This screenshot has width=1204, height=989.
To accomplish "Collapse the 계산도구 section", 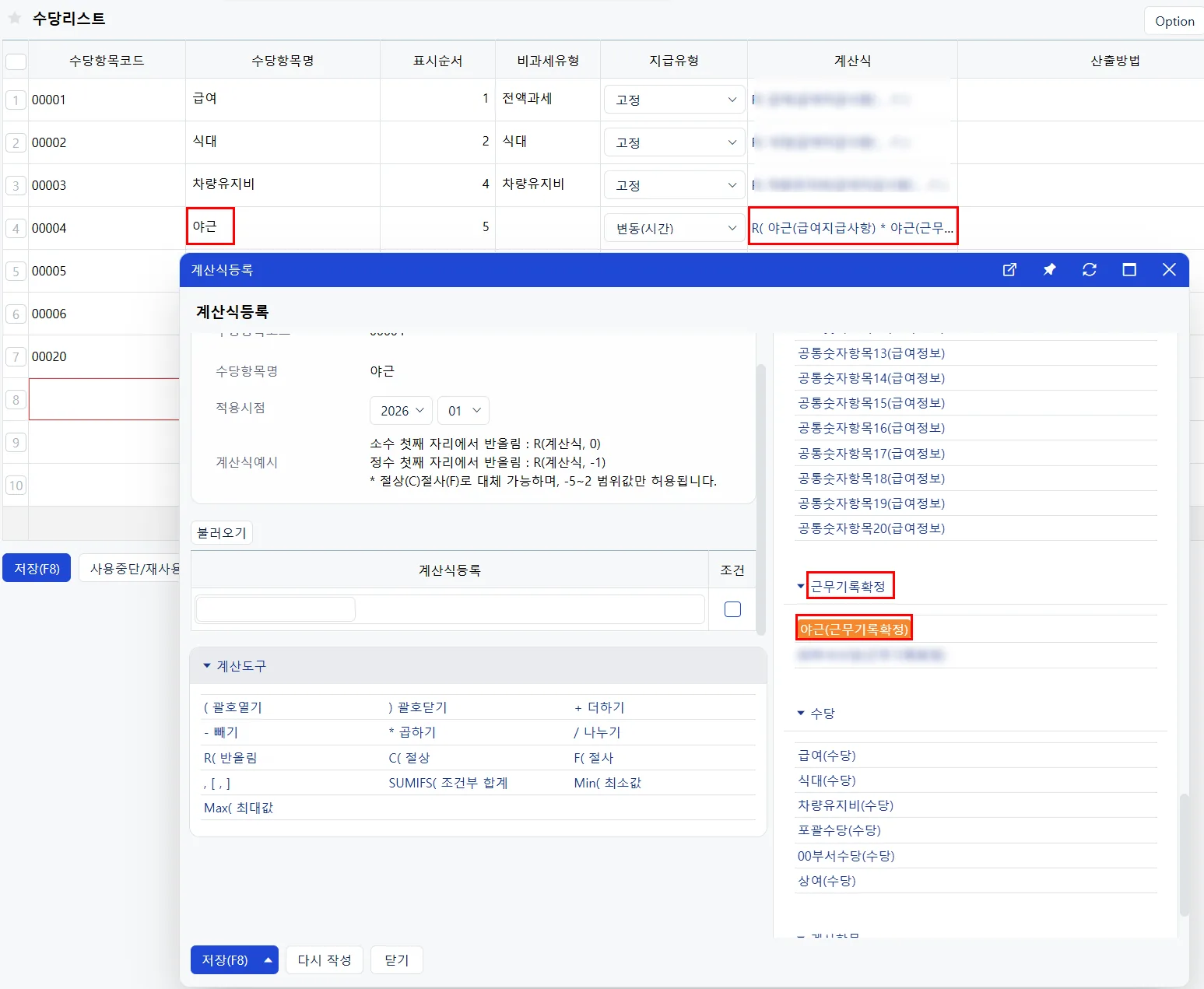I will click(x=207, y=666).
